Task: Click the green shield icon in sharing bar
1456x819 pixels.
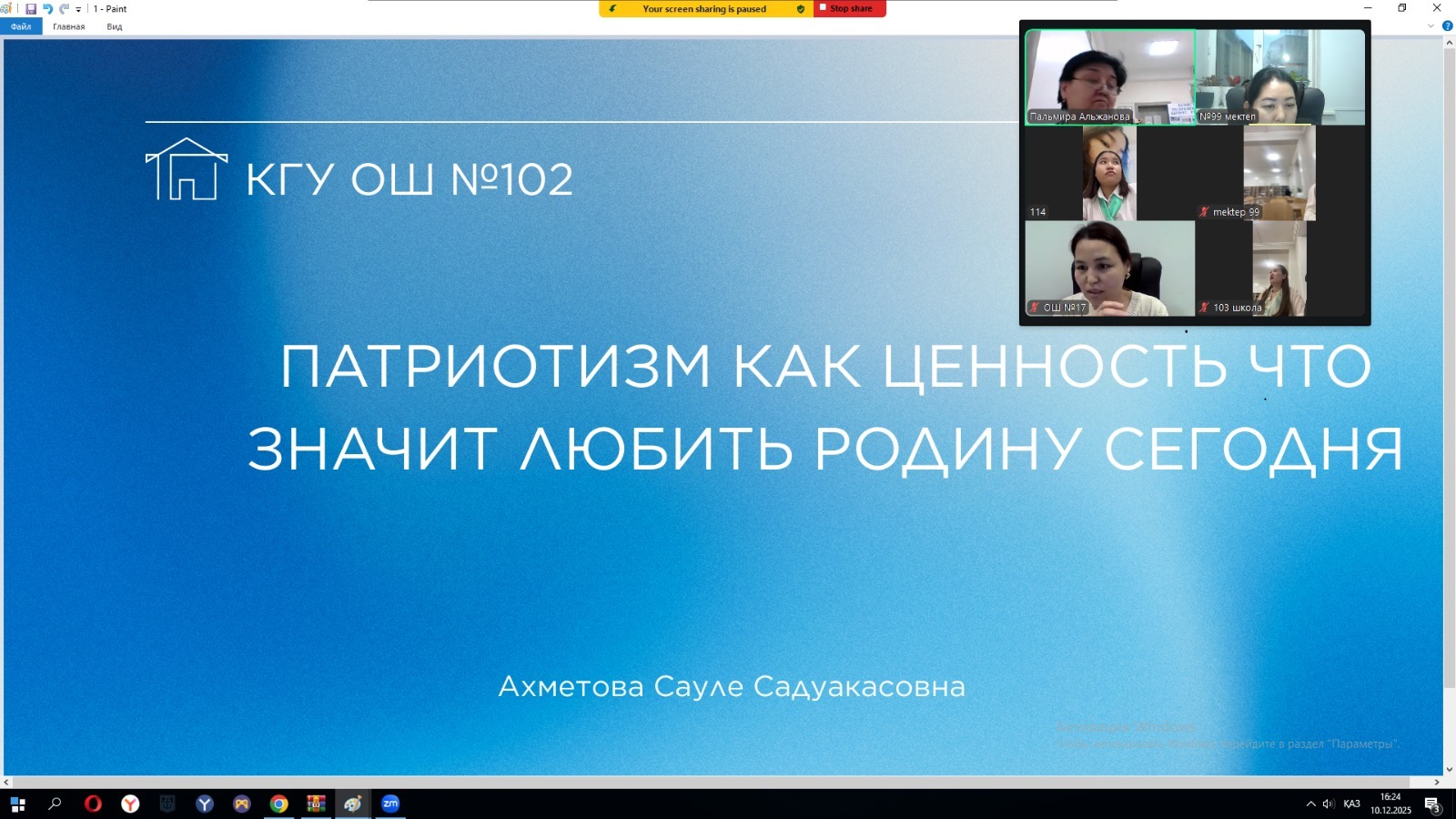Action: coord(801,9)
